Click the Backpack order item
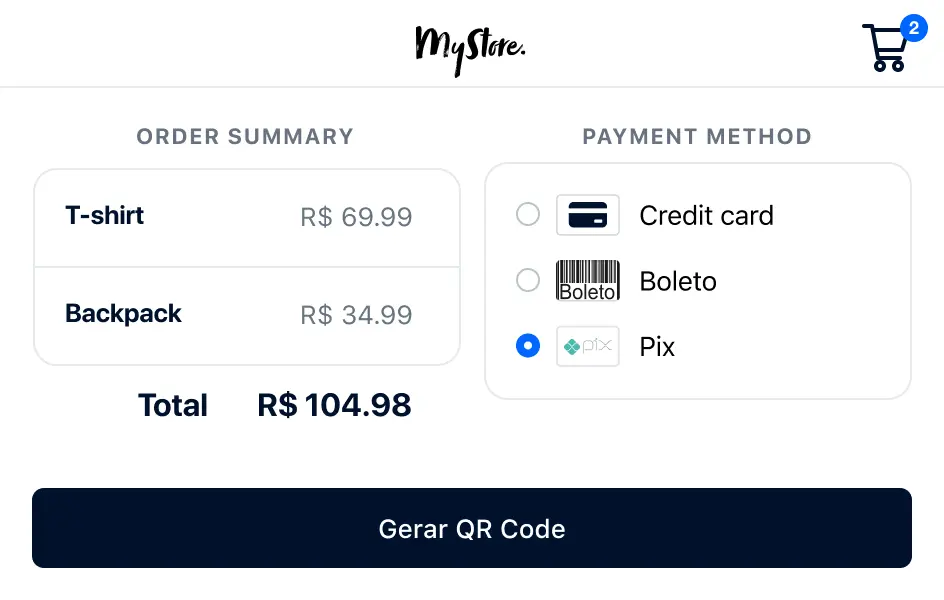The height and width of the screenshot is (600, 944). click(x=123, y=313)
